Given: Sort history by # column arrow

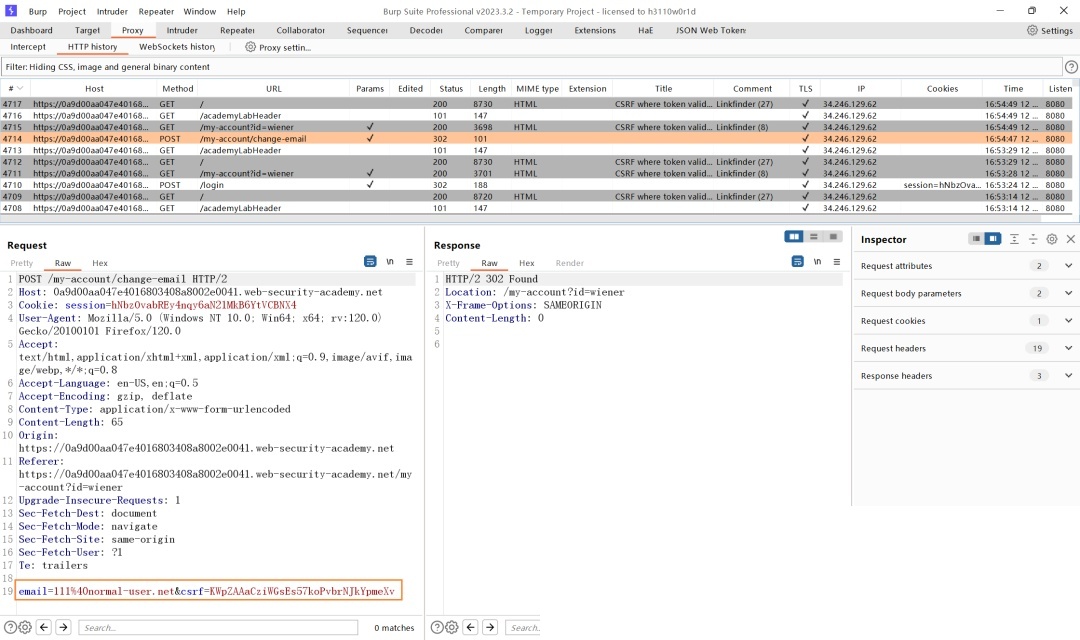Looking at the screenshot, I should pyautogui.click(x=20, y=88).
